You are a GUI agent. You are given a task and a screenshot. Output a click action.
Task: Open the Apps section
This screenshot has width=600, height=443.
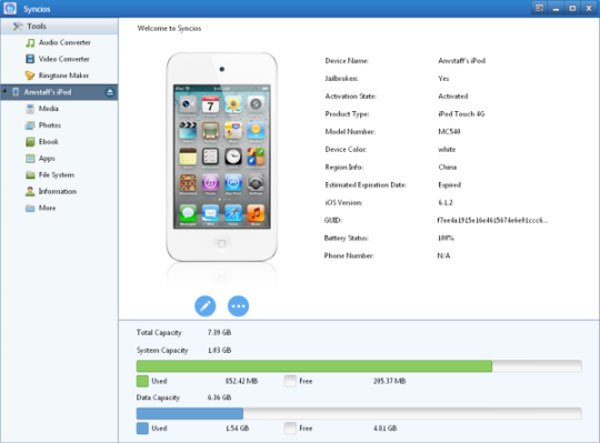coord(40,158)
